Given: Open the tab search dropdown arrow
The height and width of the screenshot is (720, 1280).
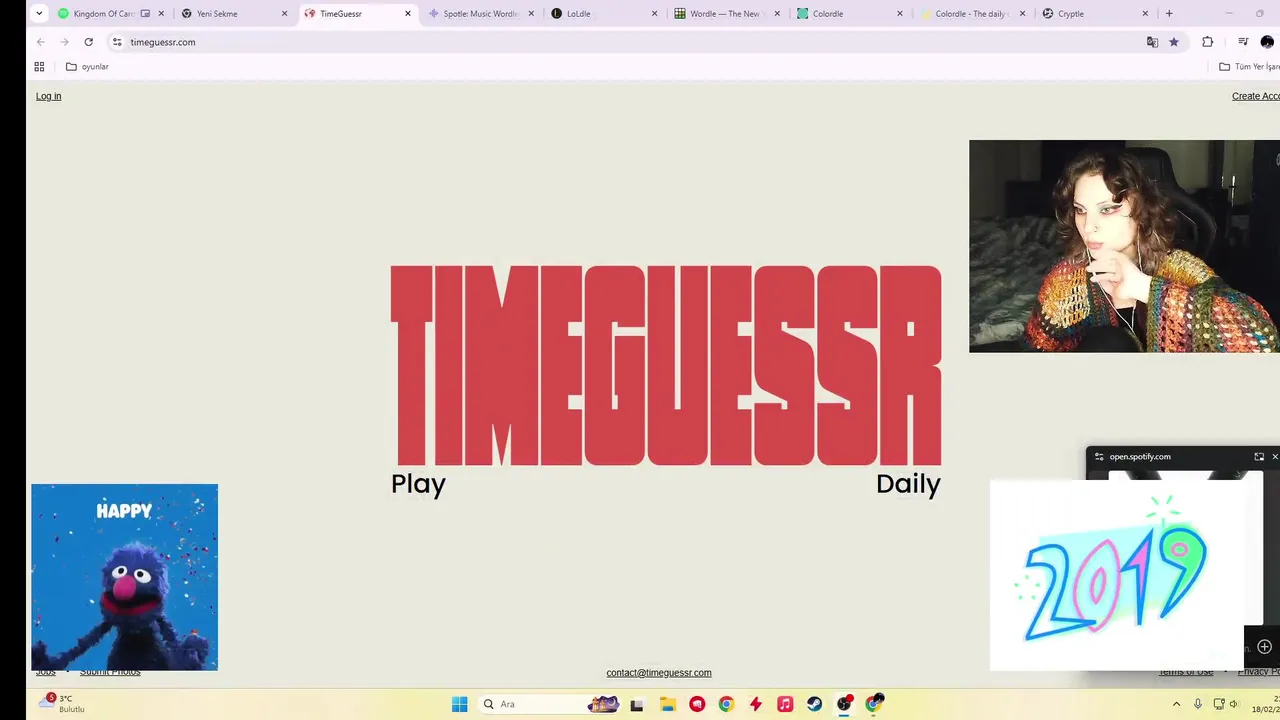Looking at the screenshot, I should pos(39,14).
